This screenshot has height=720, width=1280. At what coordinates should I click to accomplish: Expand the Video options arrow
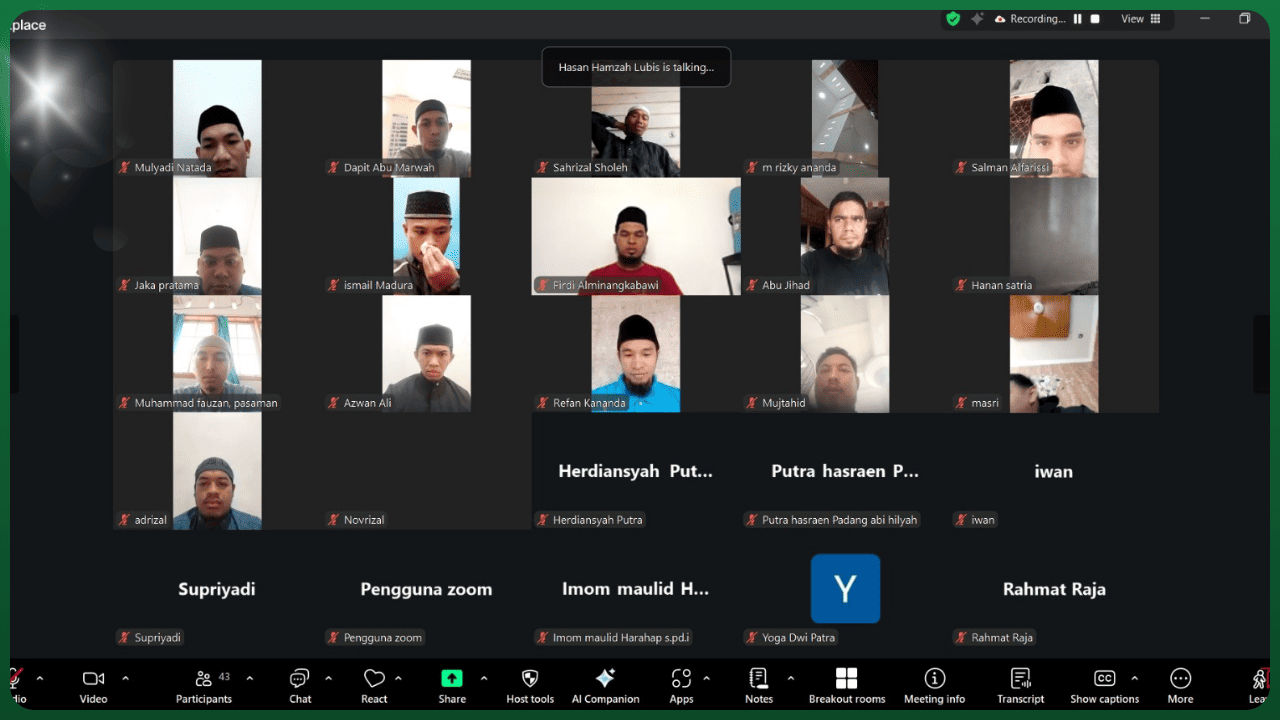click(x=125, y=678)
